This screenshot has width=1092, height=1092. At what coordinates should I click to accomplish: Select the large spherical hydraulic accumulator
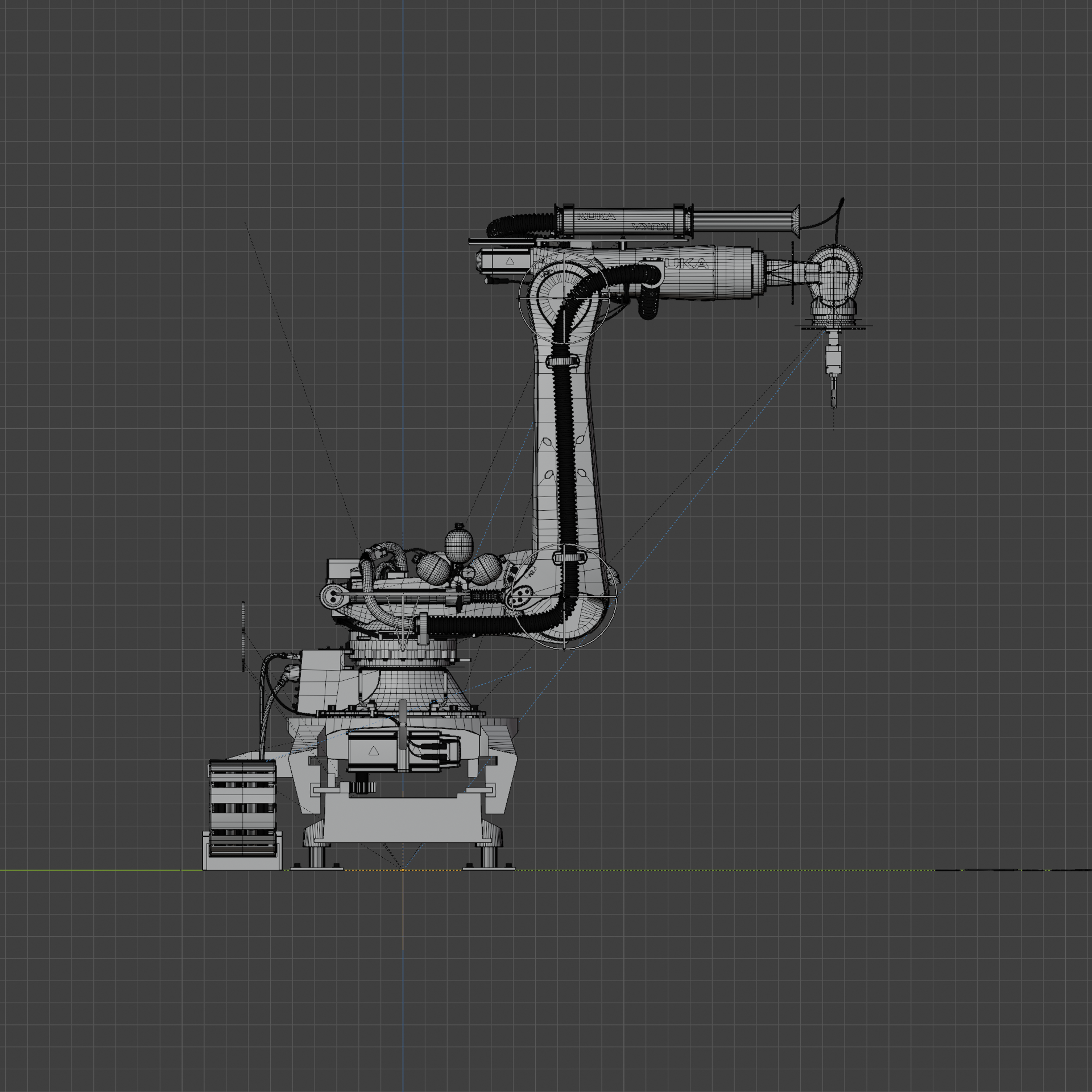(460, 545)
